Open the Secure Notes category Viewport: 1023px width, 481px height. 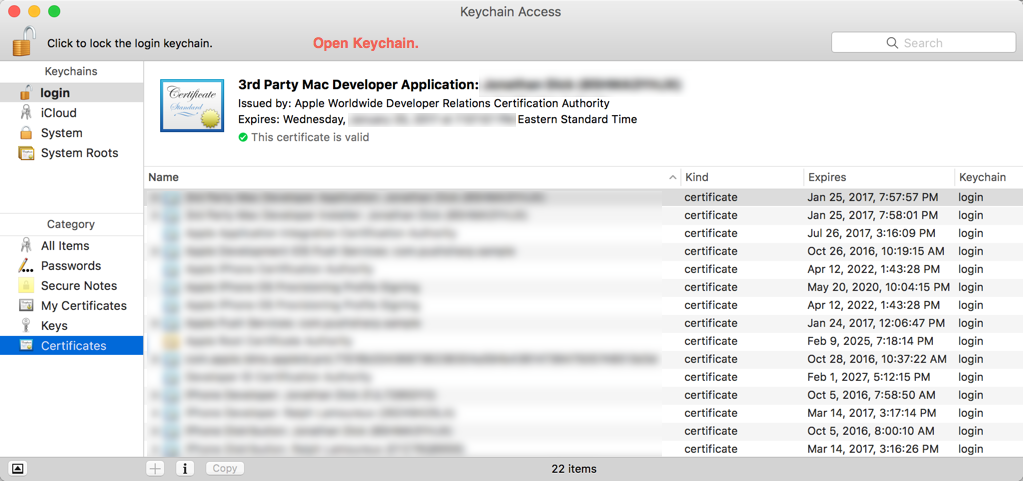point(72,286)
